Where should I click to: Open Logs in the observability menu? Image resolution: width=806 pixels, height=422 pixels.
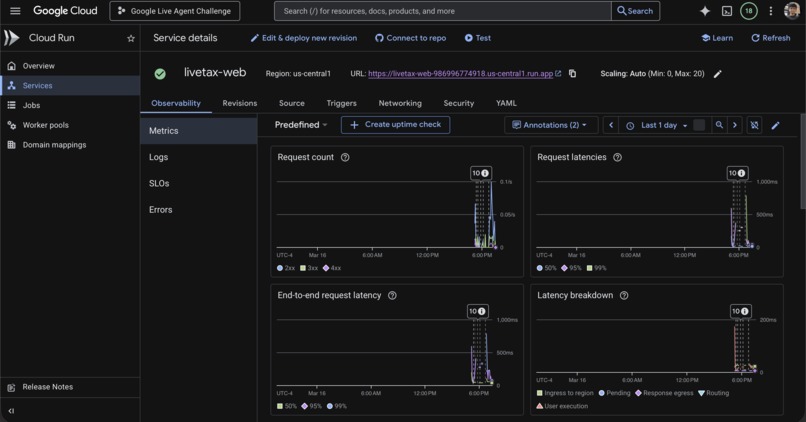click(199, 157)
